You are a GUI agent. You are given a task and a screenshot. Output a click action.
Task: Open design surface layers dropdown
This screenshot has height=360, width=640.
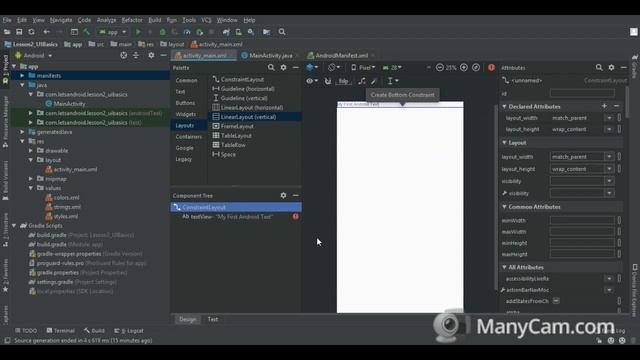tap(312, 67)
